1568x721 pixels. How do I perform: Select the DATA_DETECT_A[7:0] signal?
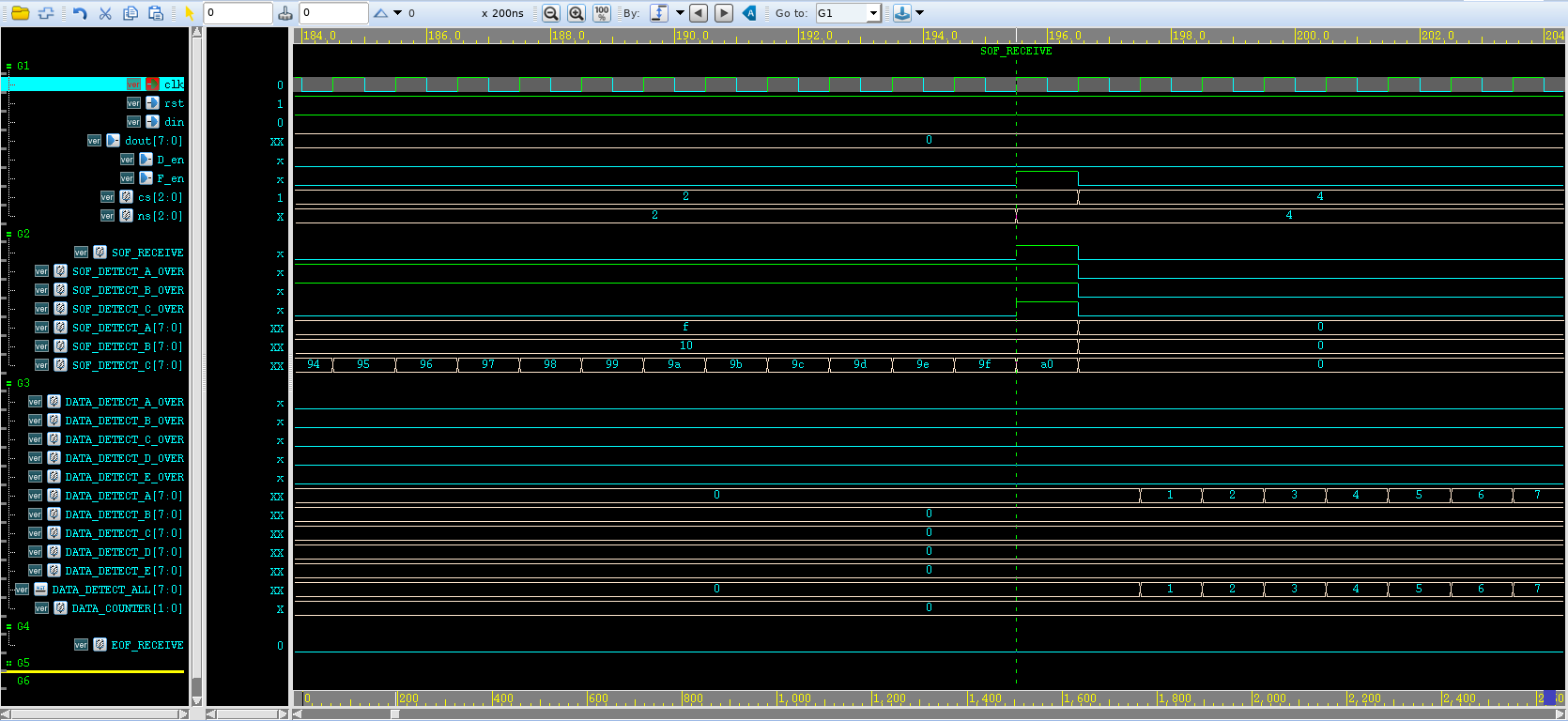124,496
